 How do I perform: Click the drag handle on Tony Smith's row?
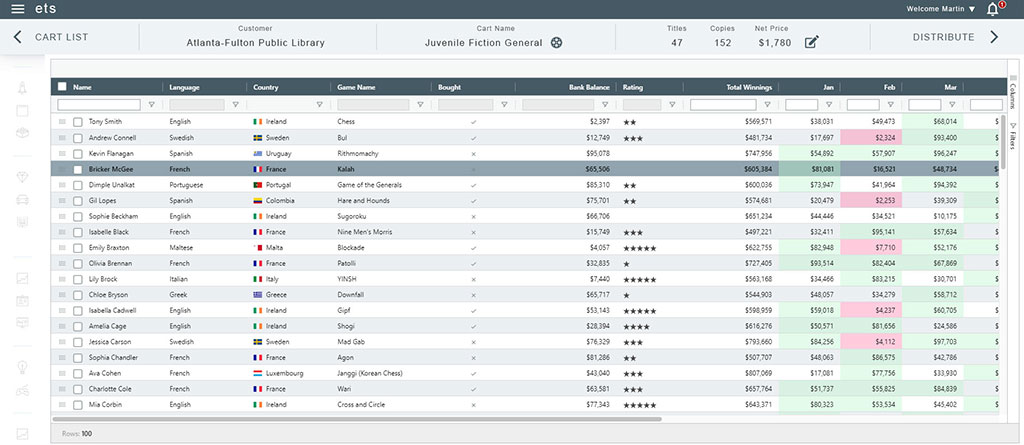click(x=62, y=122)
